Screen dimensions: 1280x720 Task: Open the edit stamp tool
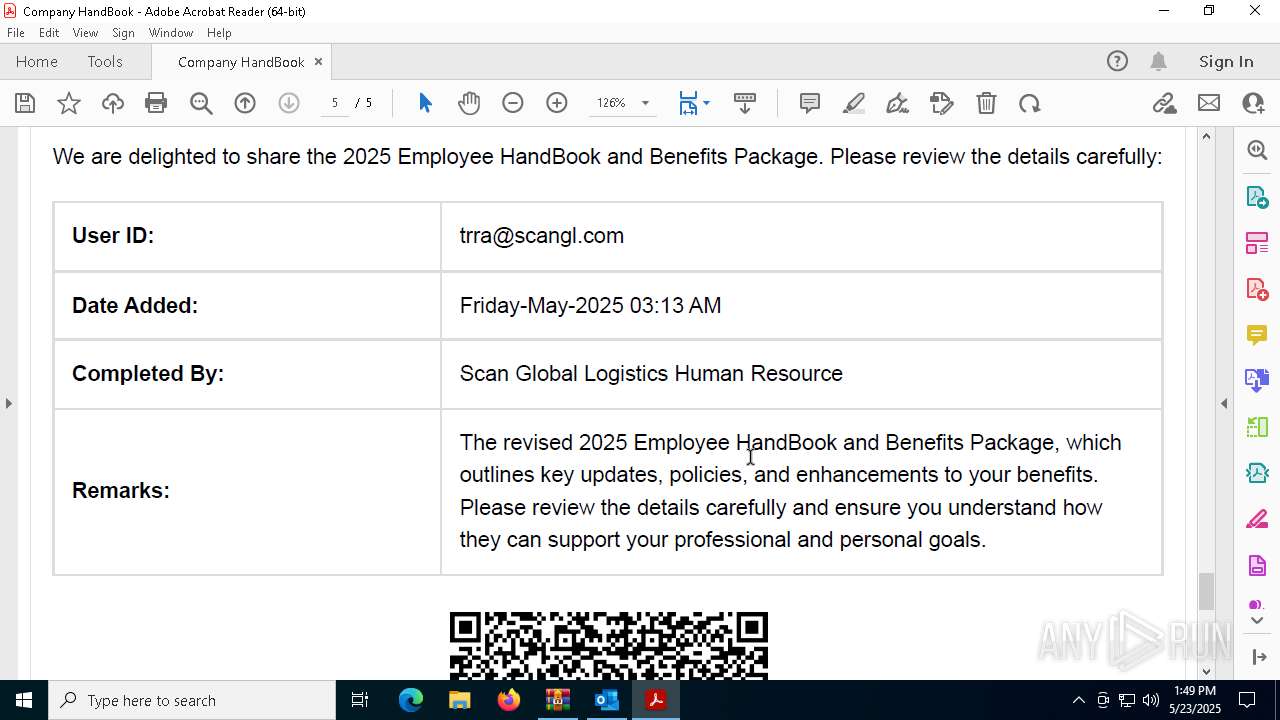point(942,103)
